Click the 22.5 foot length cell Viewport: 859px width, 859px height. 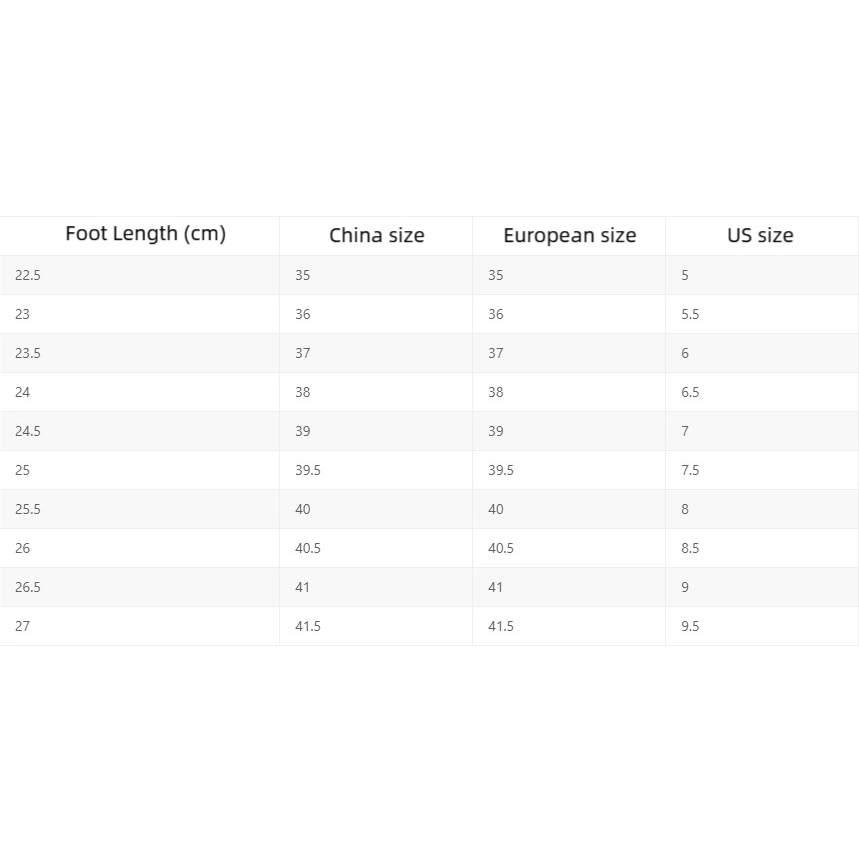28,275
